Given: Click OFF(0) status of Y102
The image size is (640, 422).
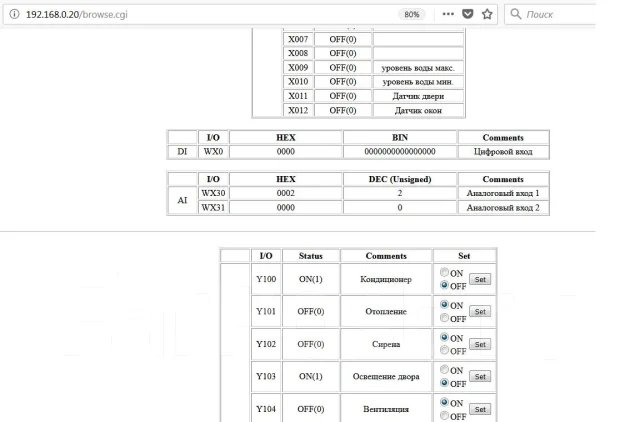Looking at the screenshot, I should click(x=311, y=344).
